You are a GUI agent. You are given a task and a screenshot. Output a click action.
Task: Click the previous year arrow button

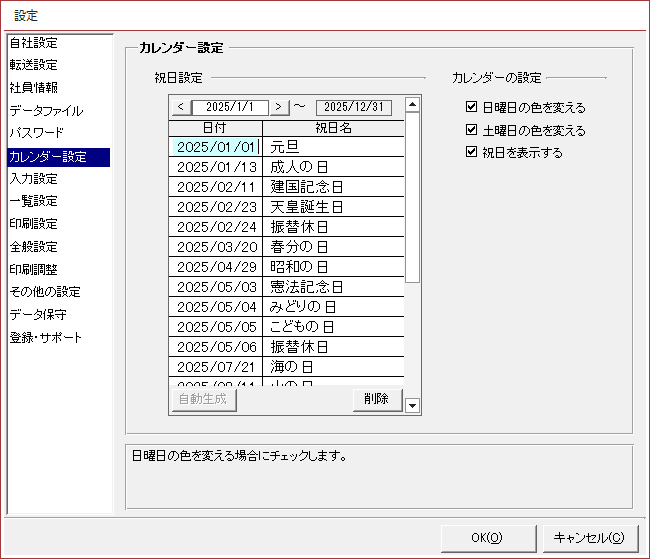180,106
